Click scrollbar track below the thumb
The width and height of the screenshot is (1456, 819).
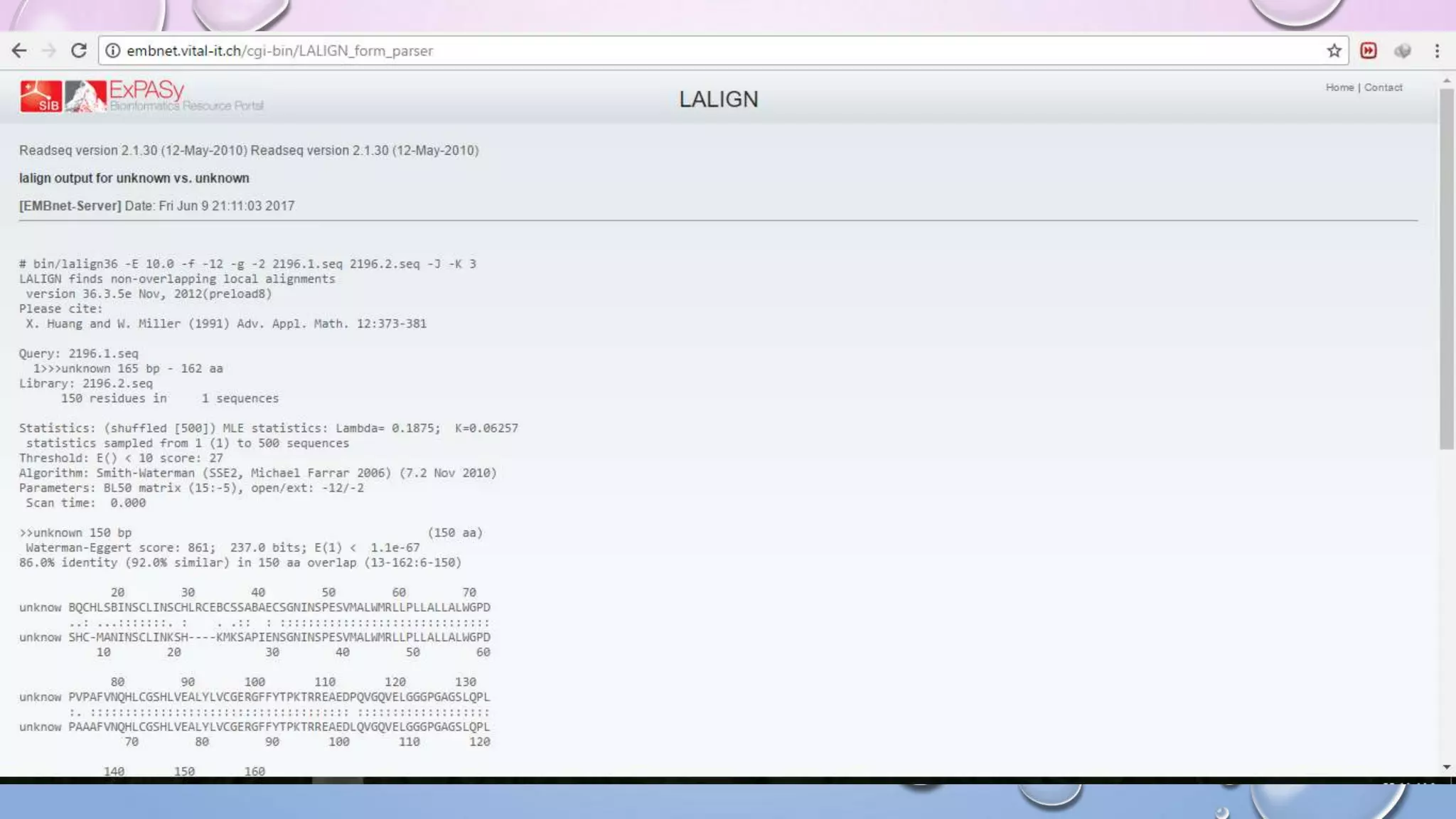[x=1447, y=604]
